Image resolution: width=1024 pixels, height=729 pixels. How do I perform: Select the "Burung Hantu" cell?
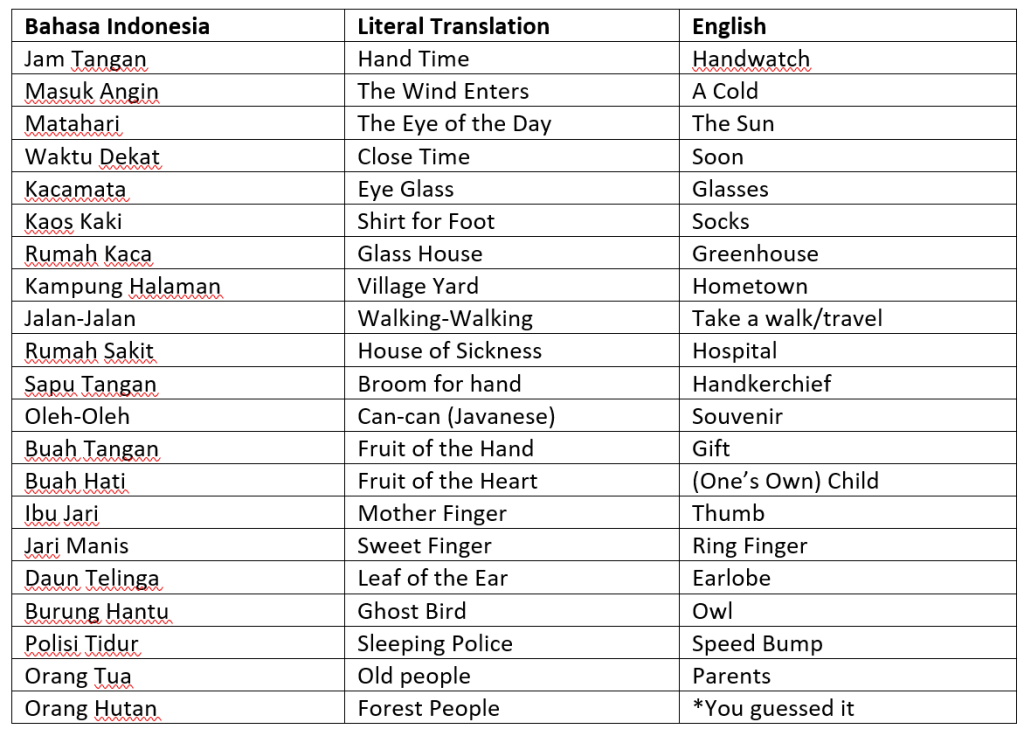pyautogui.click(x=96, y=611)
